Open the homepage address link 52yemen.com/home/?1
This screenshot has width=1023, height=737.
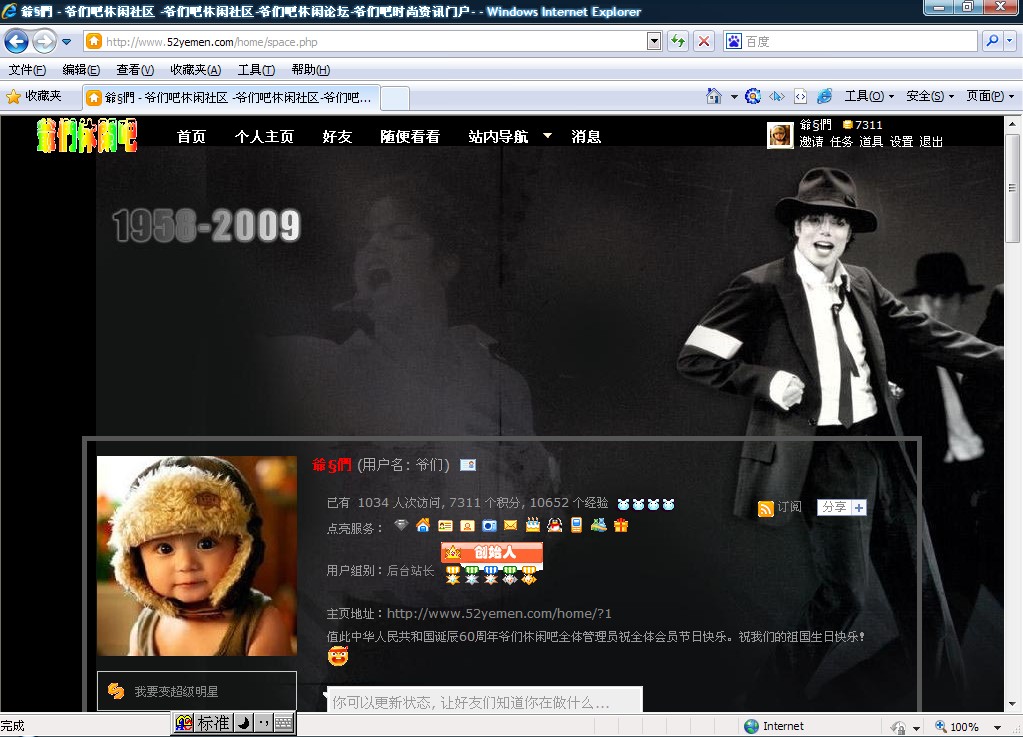click(x=499, y=613)
